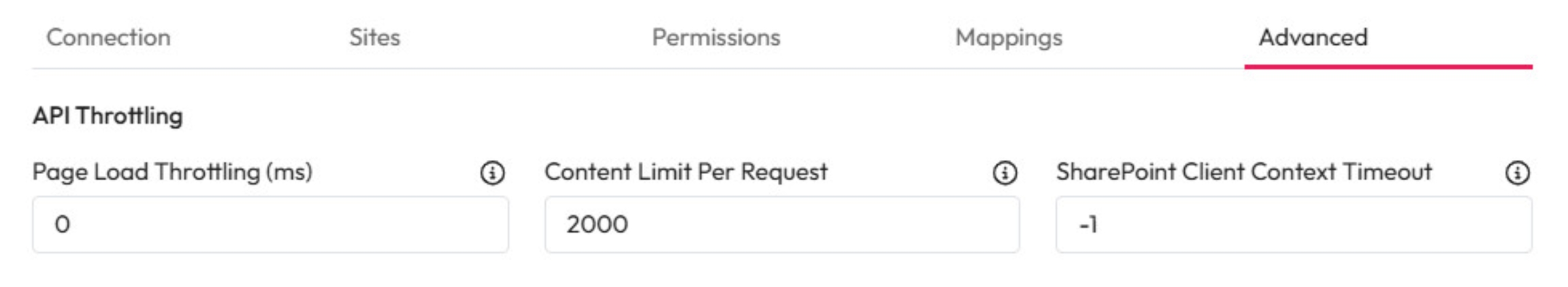Screen dimensions: 1568x287
Task: Go to the Permissions tab
Action: 716,37
